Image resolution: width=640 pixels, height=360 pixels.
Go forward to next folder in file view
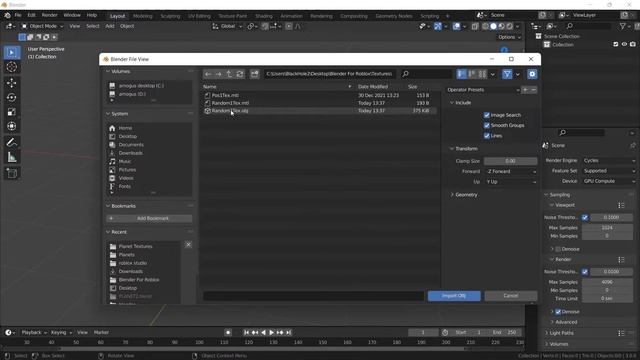click(x=218, y=74)
